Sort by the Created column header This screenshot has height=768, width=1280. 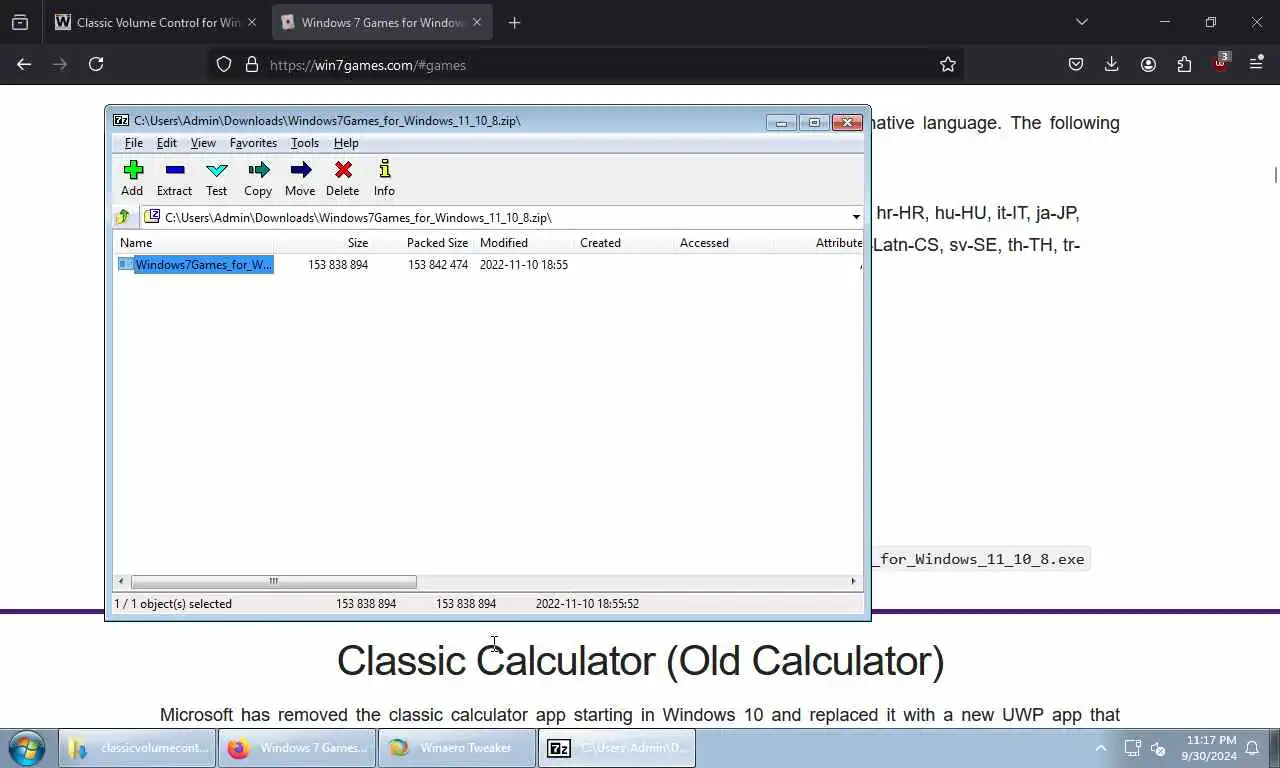(623, 243)
